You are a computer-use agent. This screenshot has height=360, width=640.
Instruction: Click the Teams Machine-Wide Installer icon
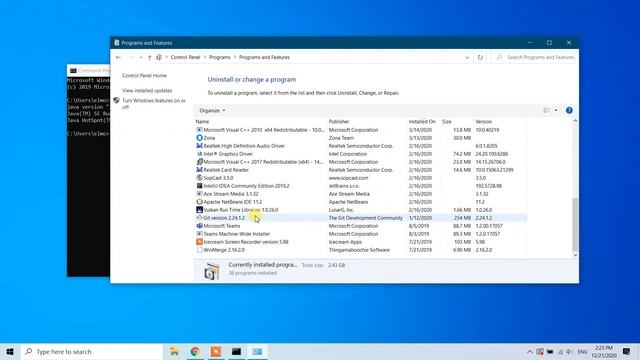click(199, 234)
